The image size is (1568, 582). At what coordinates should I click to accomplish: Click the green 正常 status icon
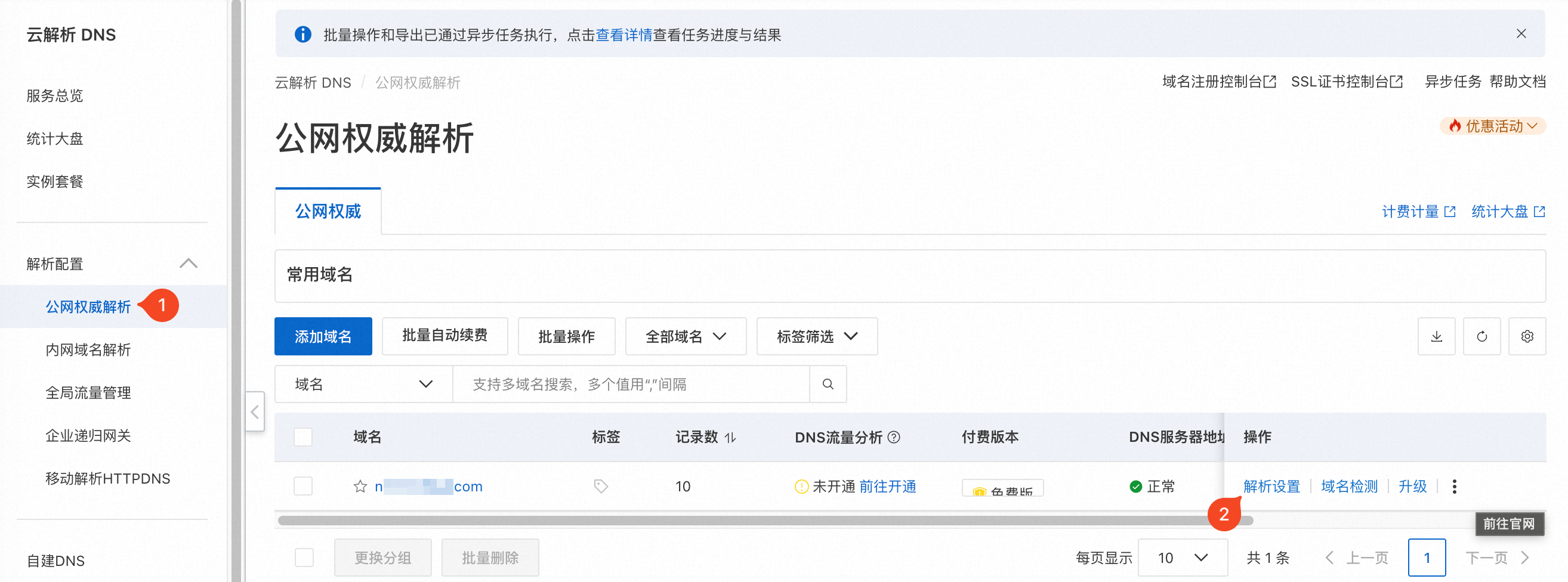point(1135,487)
